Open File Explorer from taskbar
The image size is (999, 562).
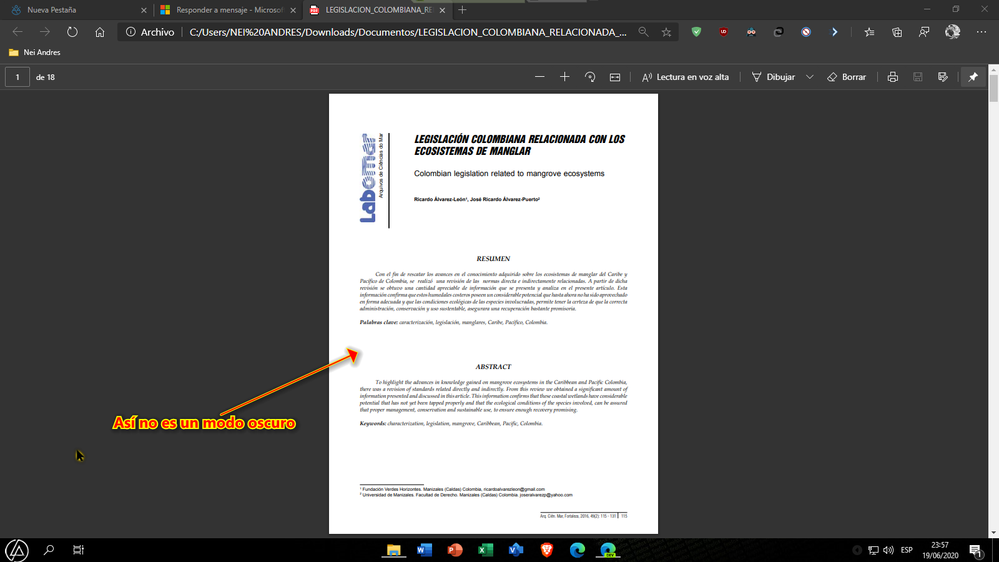point(394,550)
